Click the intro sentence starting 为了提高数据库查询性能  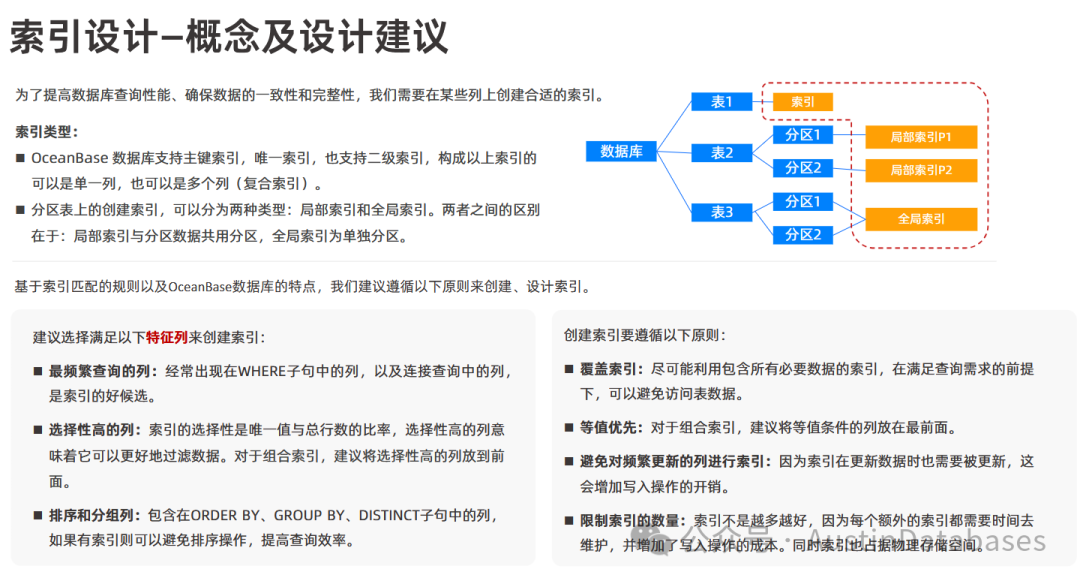310,95
